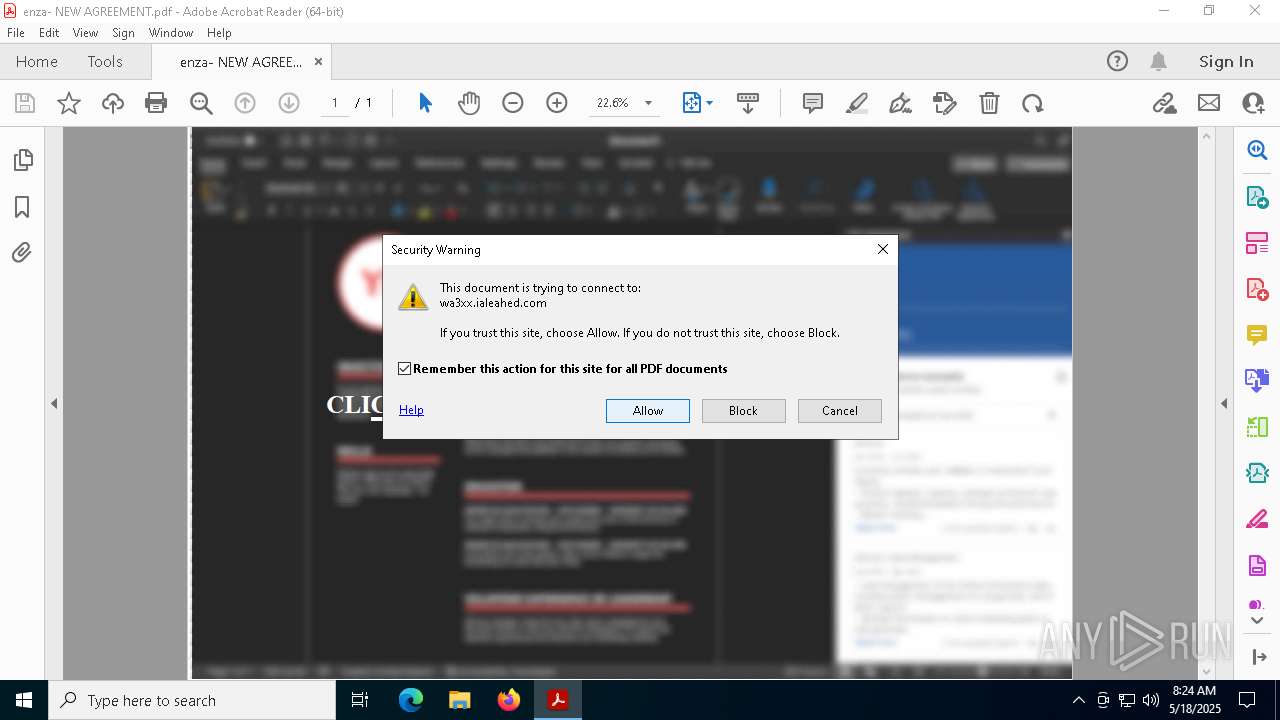Open Organize Pages tool right pane
The height and width of the screenshot is (720, 1280).
tap(1257, 243)
